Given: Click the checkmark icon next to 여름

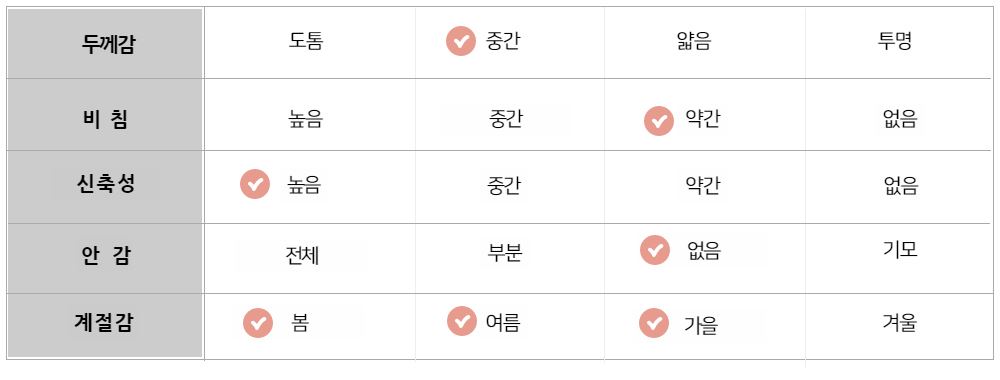Looking at the screenshot, I should click(462, 321).
